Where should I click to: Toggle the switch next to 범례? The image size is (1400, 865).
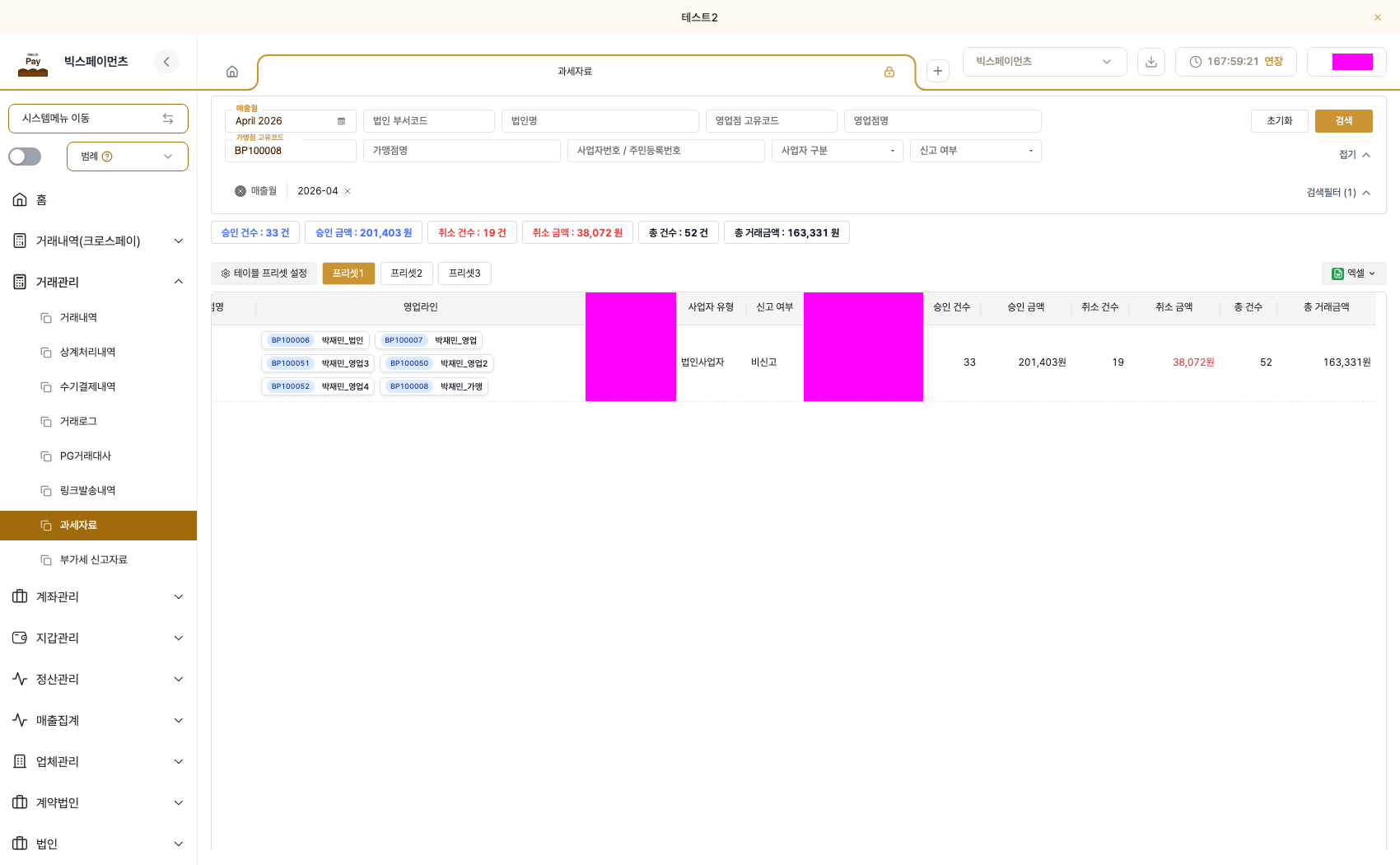pyautogui.click(x=25, y=157)
